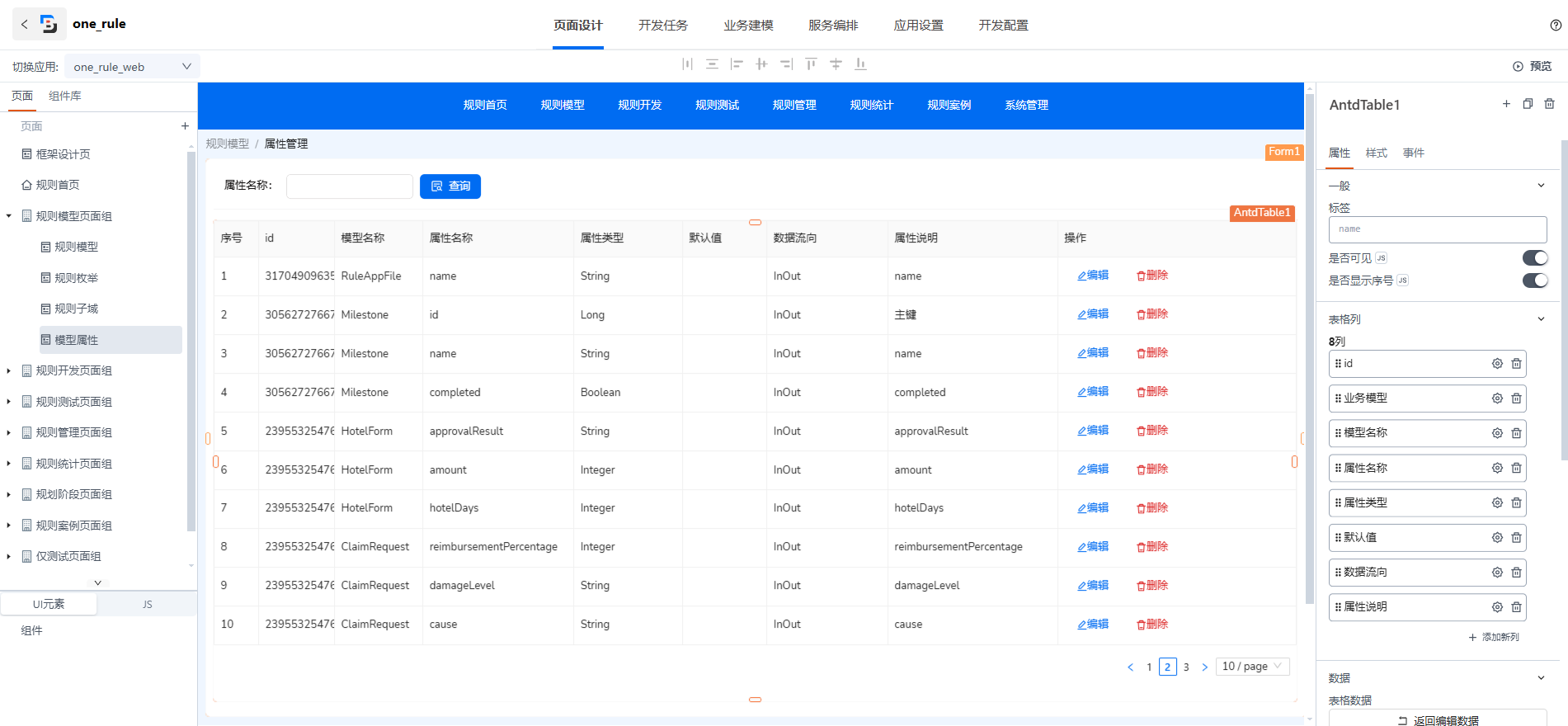Open settings gear for the id column
1568x726 pixels.
(1497, 364)
